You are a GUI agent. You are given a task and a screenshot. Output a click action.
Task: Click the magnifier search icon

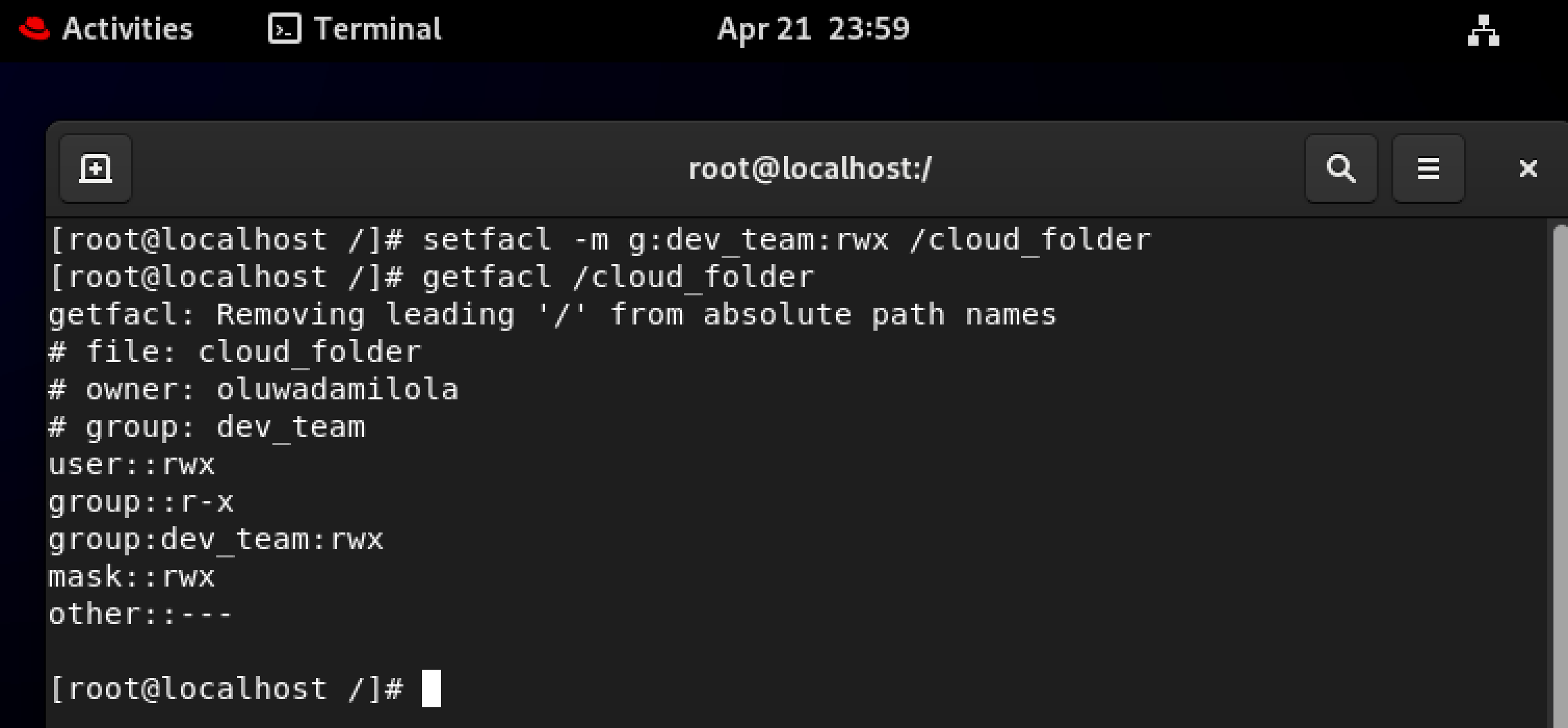[1341, 168]
